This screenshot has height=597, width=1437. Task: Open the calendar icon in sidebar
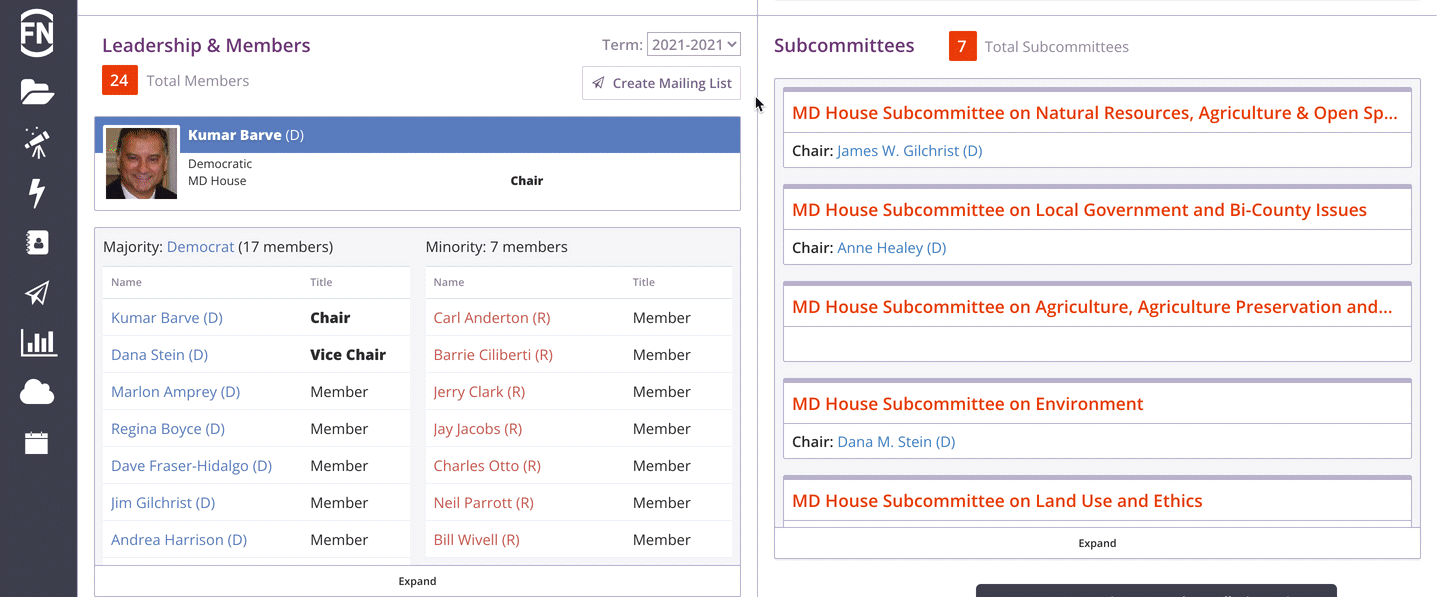(x=37, y=443)
